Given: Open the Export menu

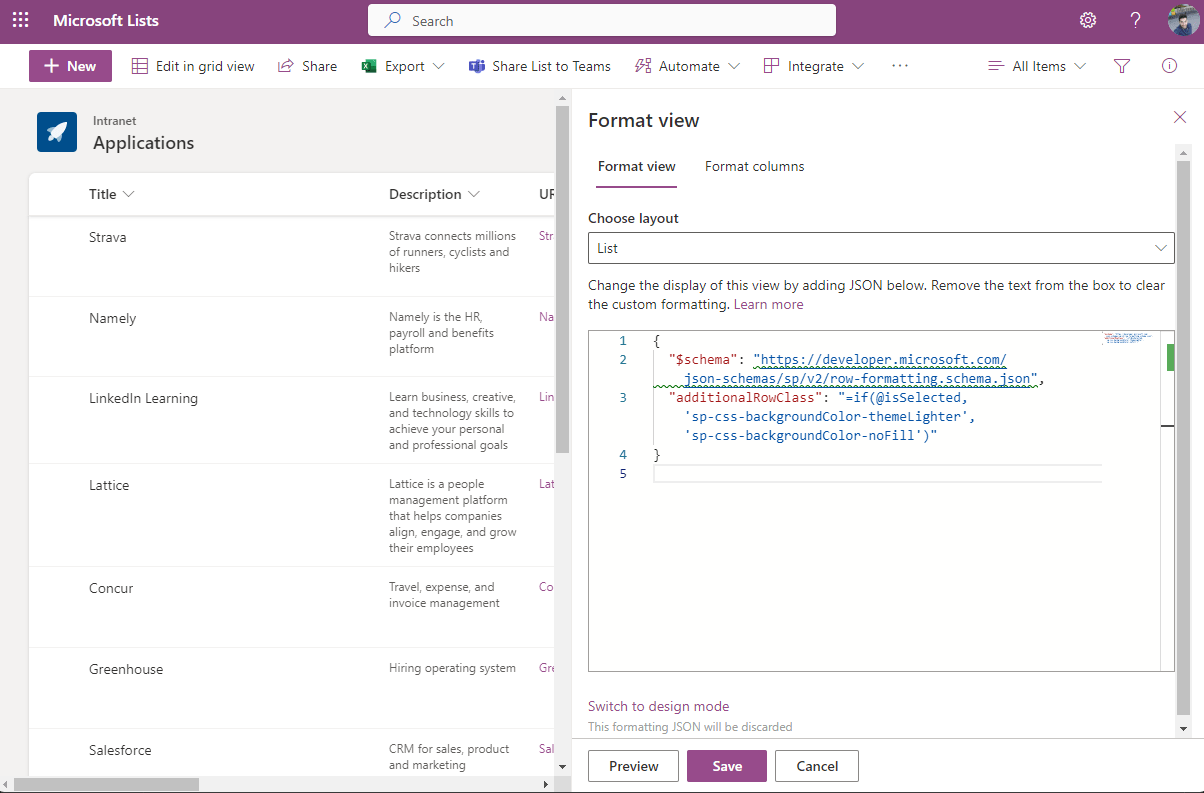Looking at the screenshot, I should 400,66.
